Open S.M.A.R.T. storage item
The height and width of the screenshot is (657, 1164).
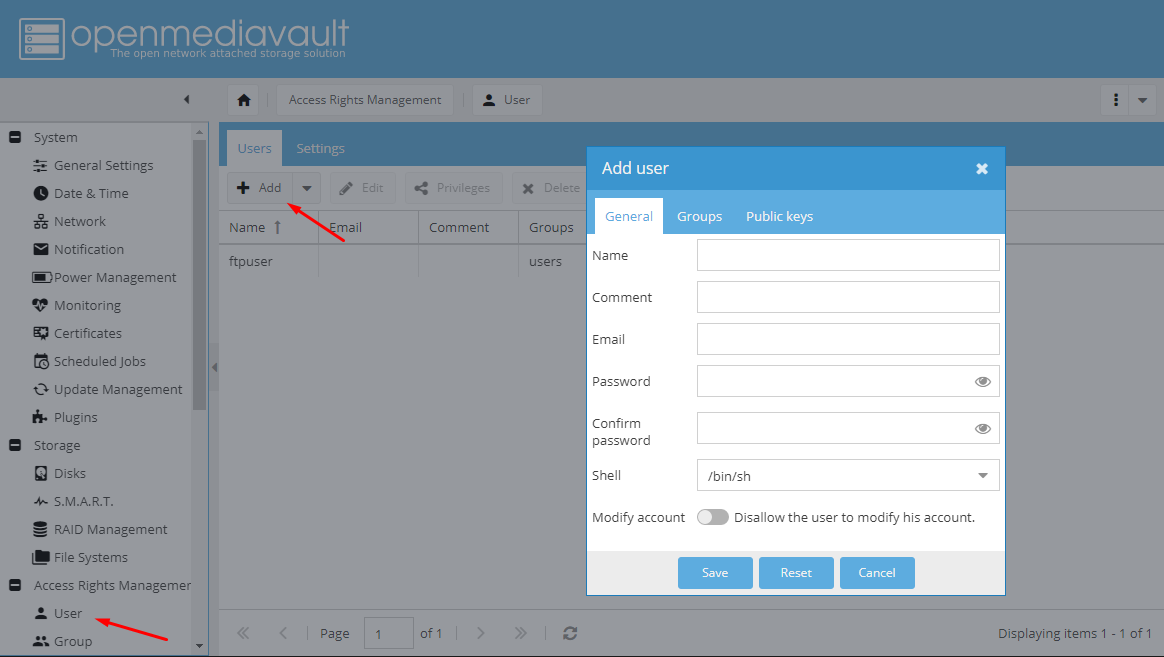pos(83,501)
